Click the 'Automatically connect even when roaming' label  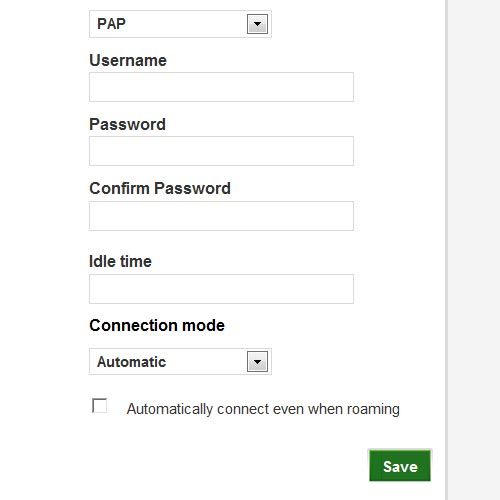[263, 409]
